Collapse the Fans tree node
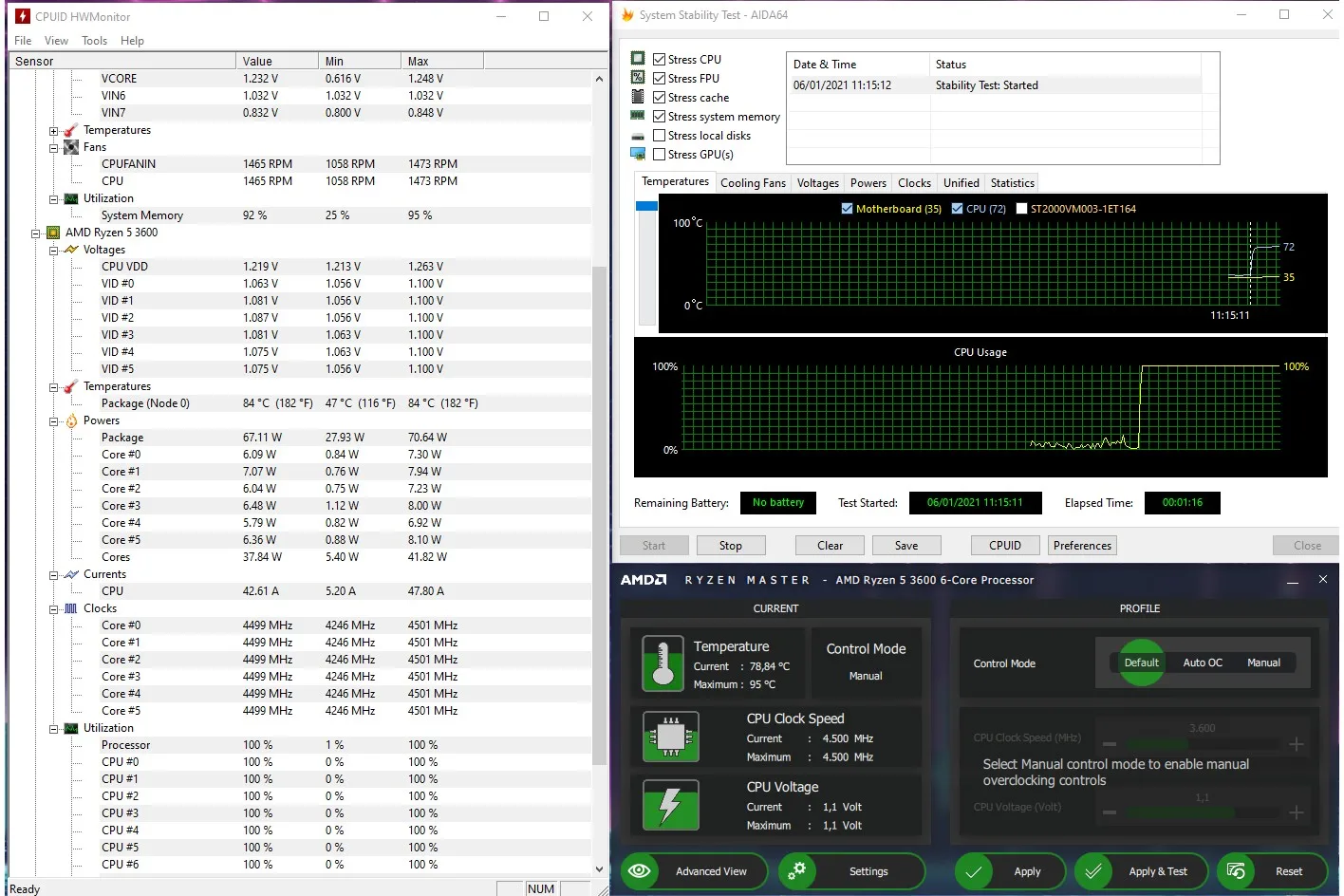Screen dimensions: 1344x896 tap(53, 148)
